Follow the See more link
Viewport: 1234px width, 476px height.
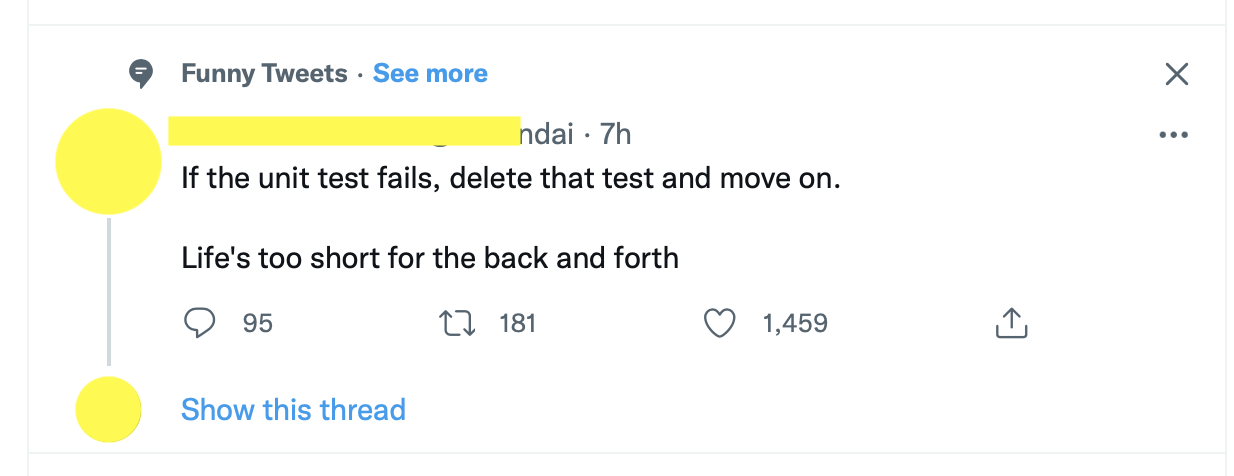tap(430, 73)
